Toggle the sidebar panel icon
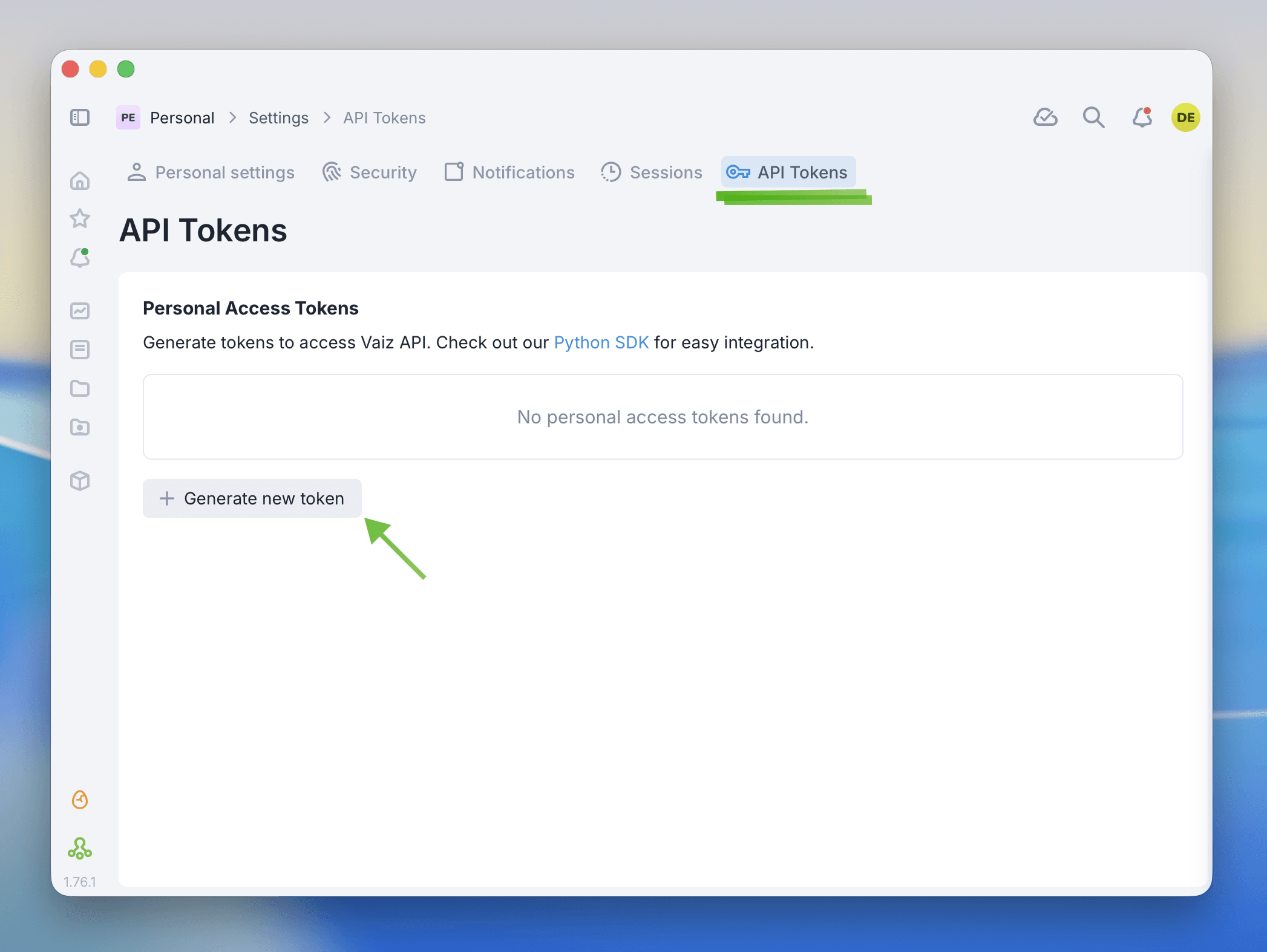 tap(80, 117)
